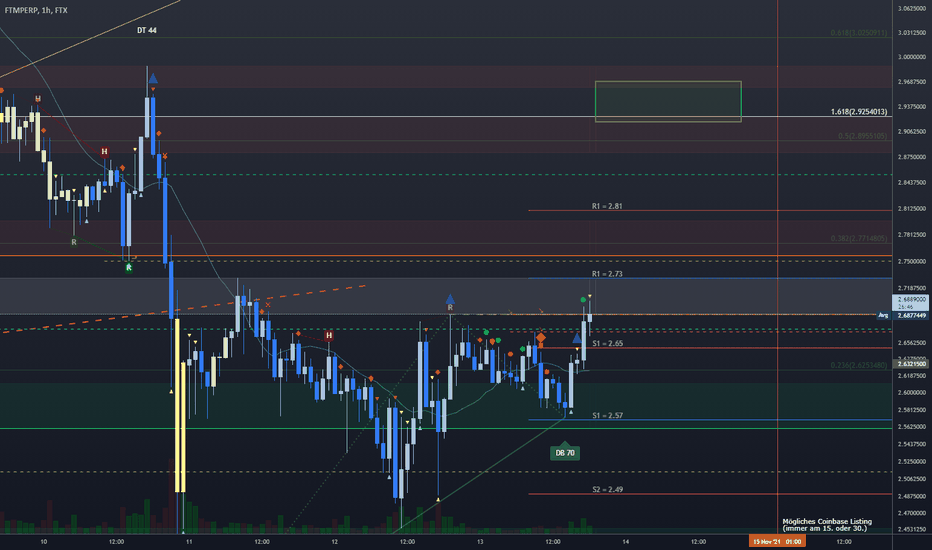Click the 15 Nov '21 01:00 date marker
932x550 pixels.
[777, 541]
